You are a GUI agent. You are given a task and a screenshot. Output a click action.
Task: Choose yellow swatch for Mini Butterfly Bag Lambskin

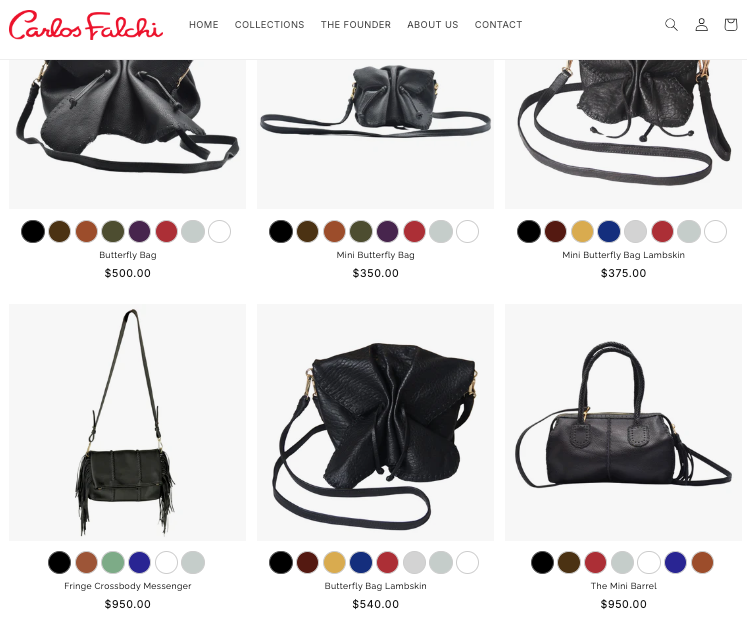click(582, 232)
